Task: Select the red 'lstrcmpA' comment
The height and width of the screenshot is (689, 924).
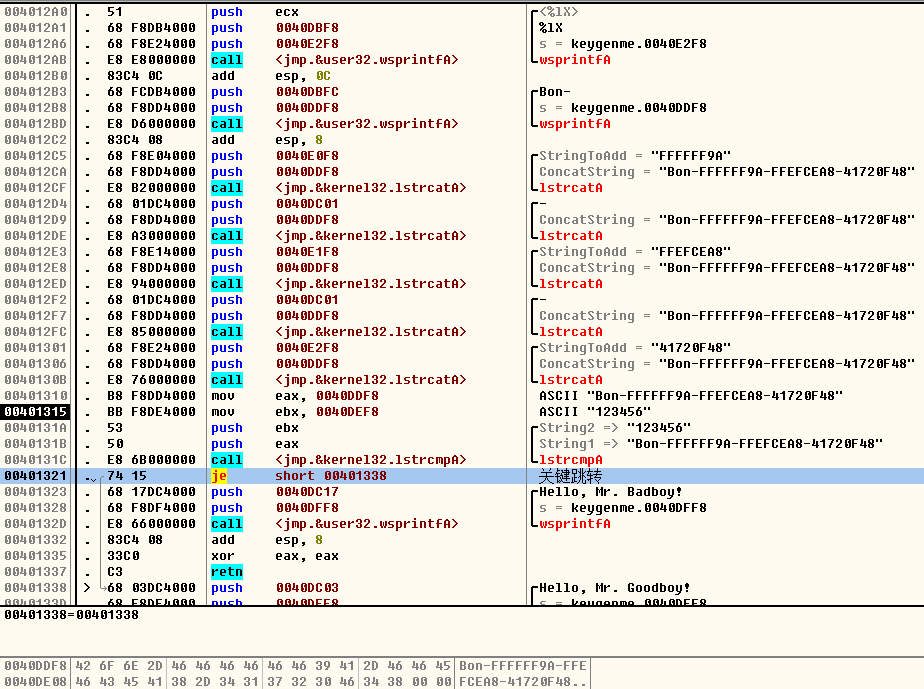Action: 570,459
